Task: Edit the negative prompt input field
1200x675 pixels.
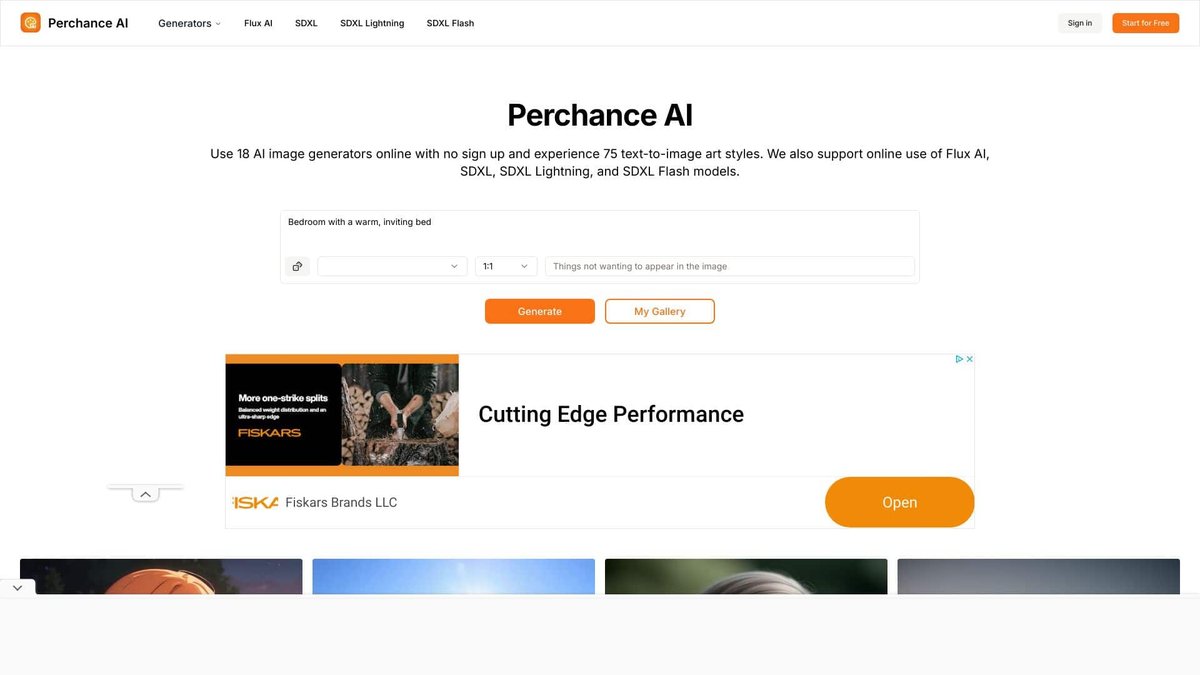Action: (730, 265)
